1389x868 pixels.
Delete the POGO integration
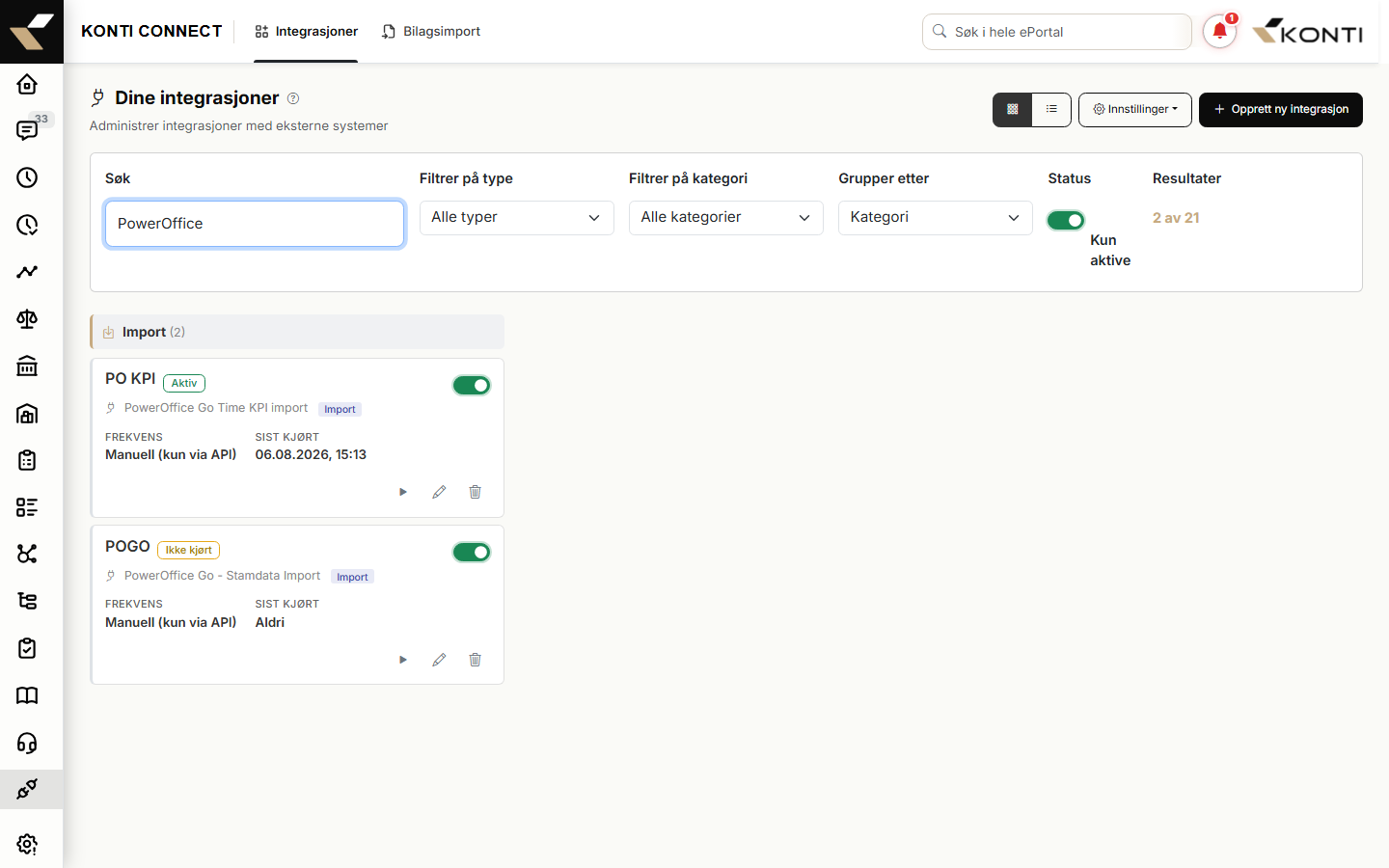click(x=475, y=660)
